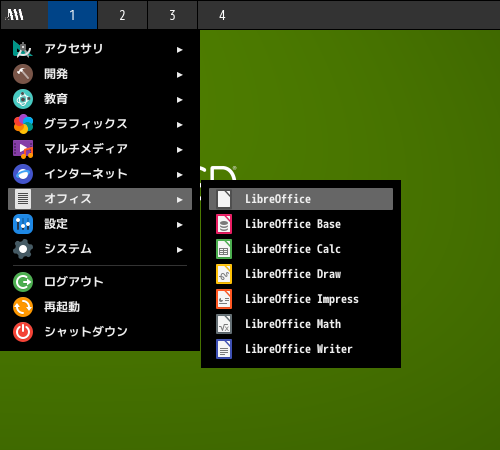This screenshot has width=500, height=450.
Task: Click the アクセサリ accessories icon
Action: (23, 49)
